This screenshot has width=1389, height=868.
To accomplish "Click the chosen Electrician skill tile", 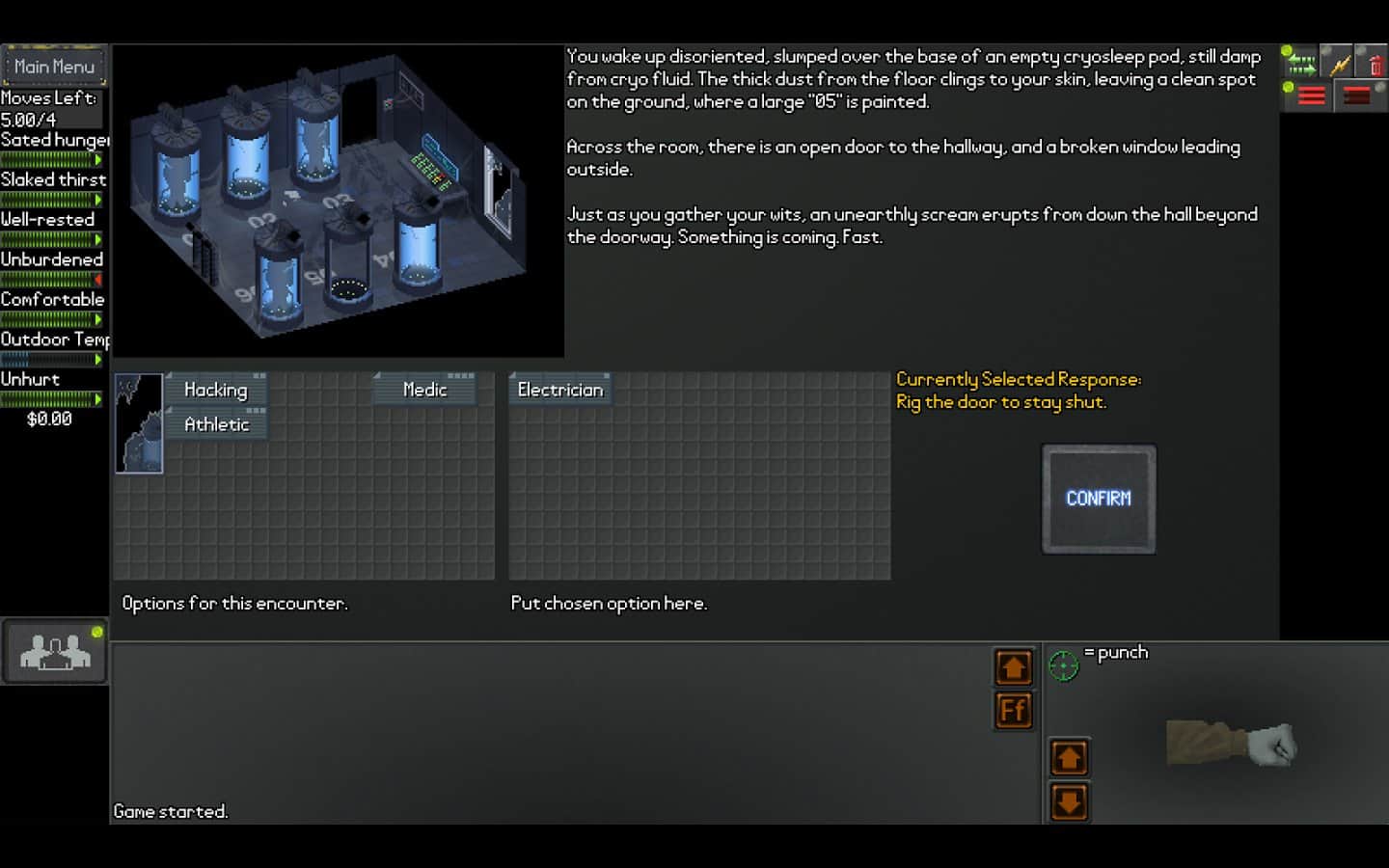I will point(559,390).
